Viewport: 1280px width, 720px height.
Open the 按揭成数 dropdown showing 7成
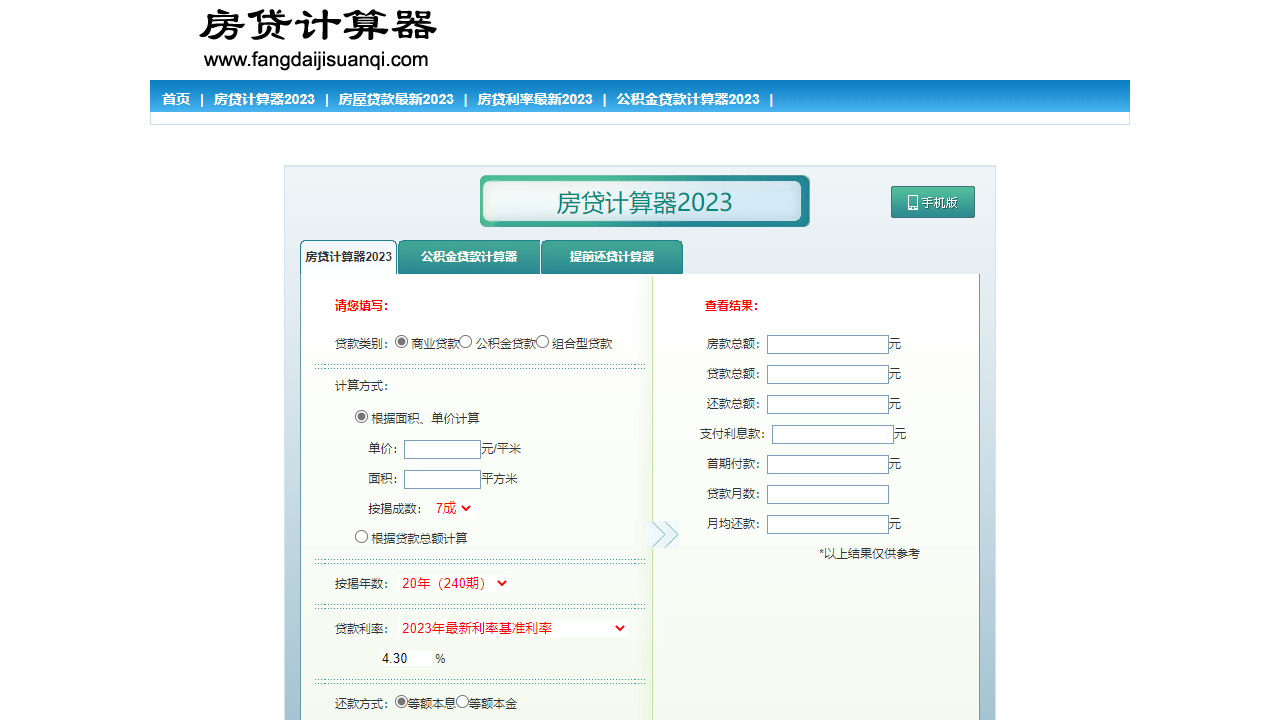tap(452, 508)
